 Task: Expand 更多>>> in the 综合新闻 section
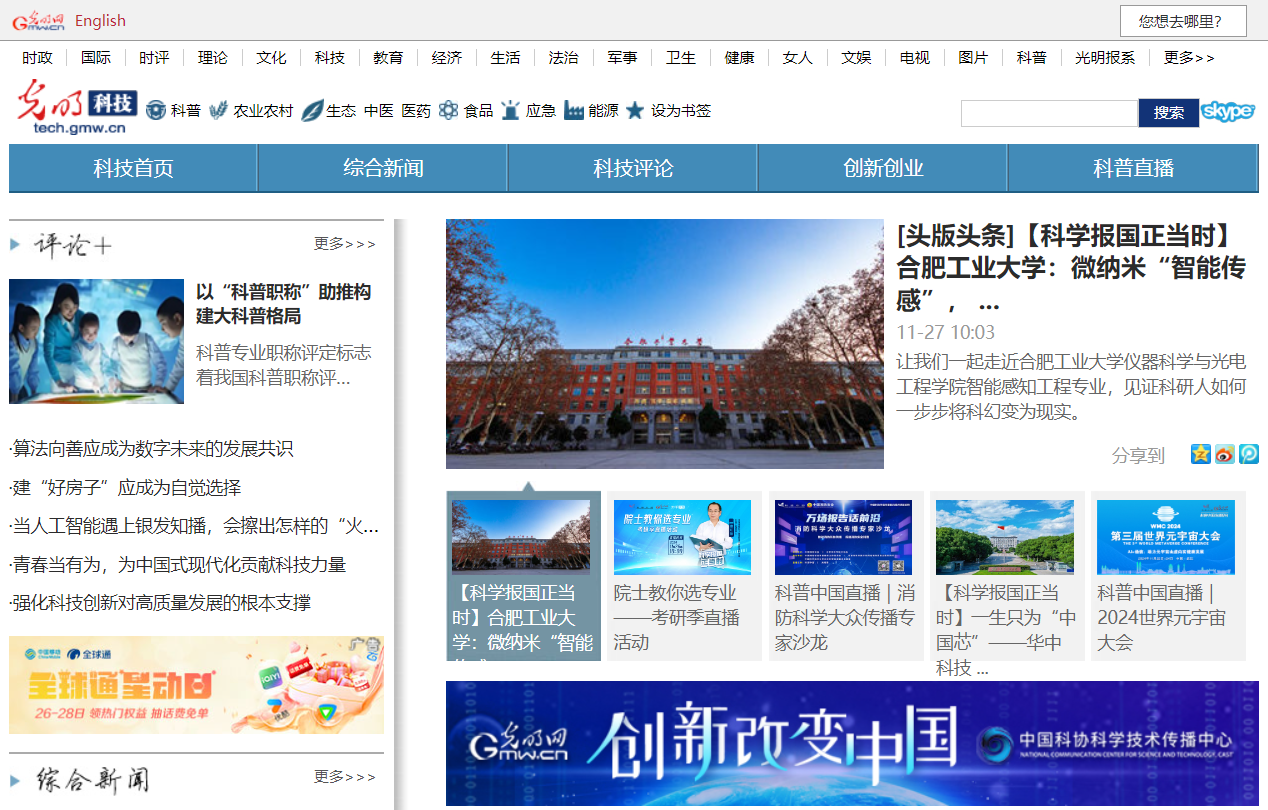pyautogui.click(x=345, y=777)
